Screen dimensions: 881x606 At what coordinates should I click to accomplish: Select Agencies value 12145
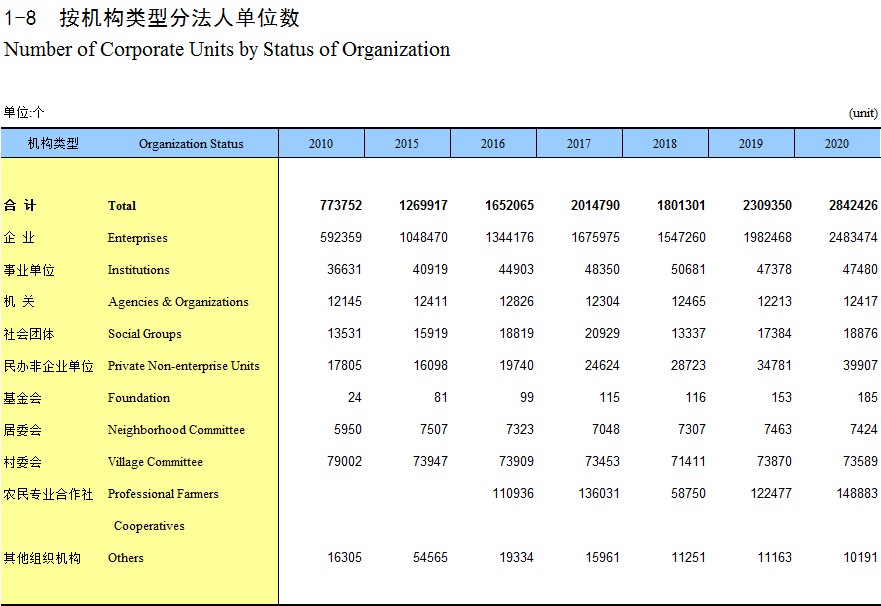point(344,302)
